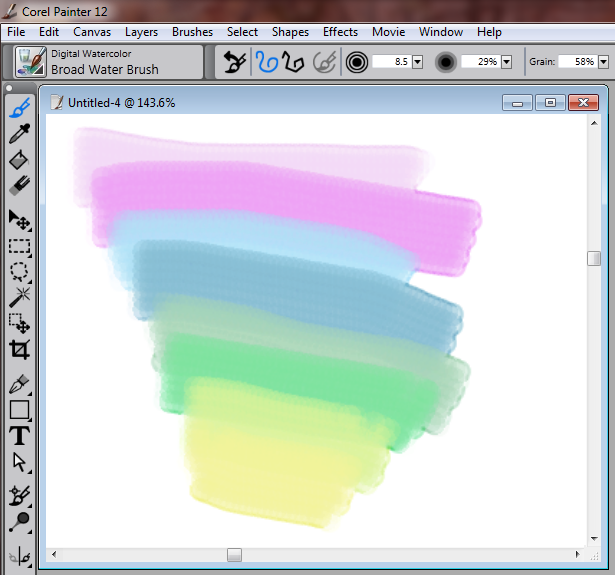Select the Layer Adjuster tool
615x575 pixels.
19,220
